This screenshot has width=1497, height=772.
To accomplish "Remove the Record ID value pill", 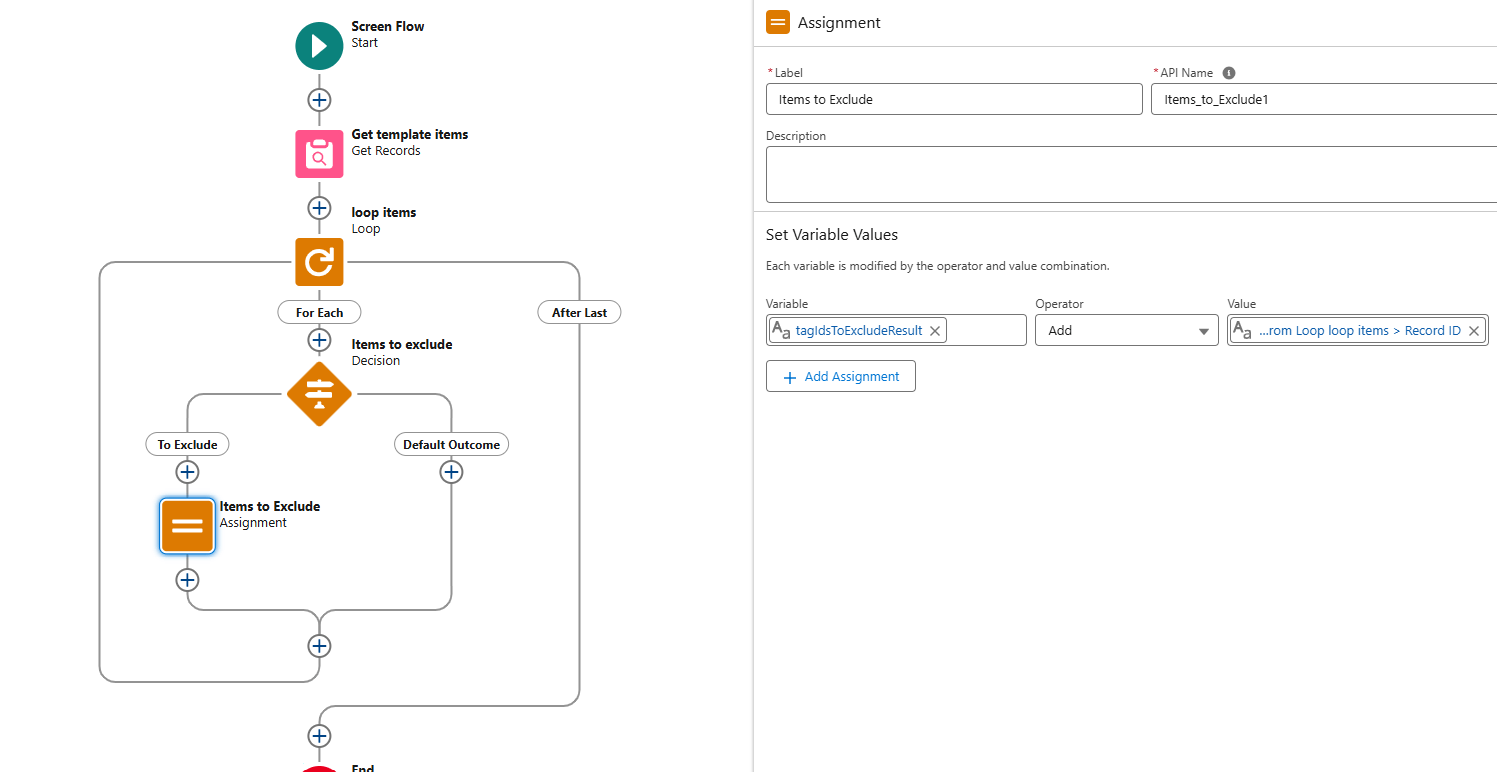I will 1474,331.
